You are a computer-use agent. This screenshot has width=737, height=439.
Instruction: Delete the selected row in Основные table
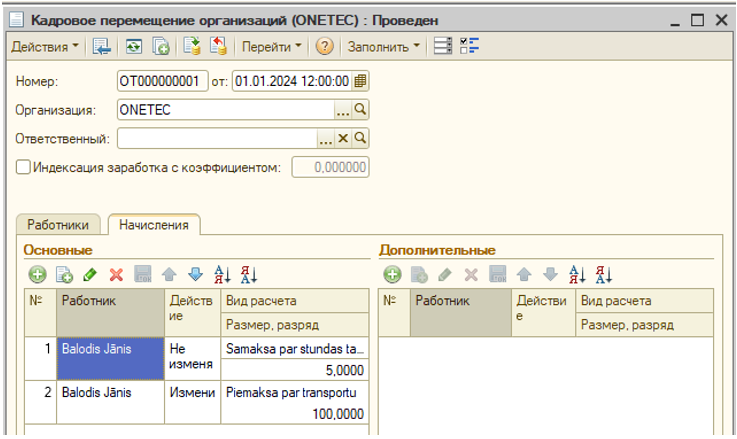116,274
